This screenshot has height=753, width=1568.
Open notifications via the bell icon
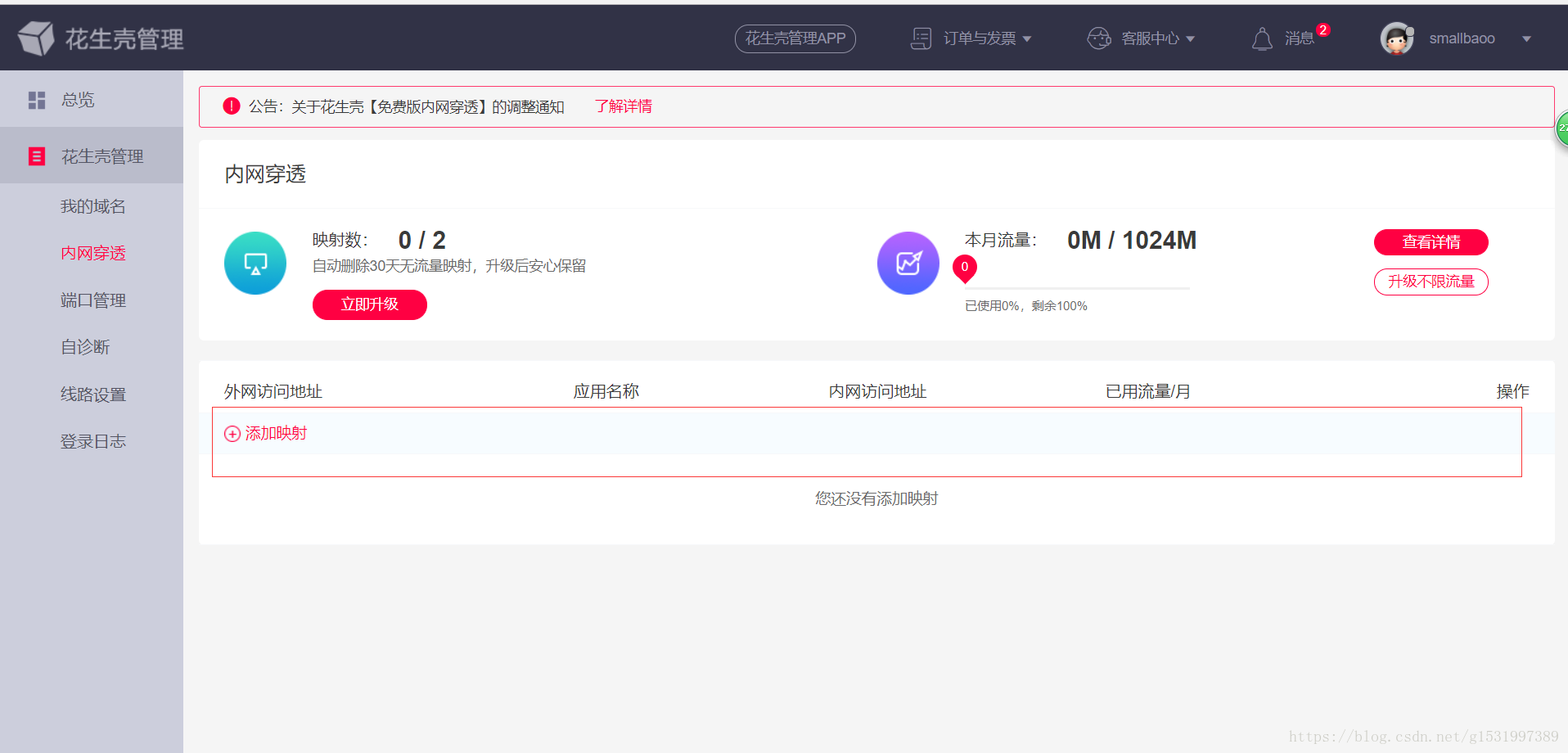coord(1262,38)
